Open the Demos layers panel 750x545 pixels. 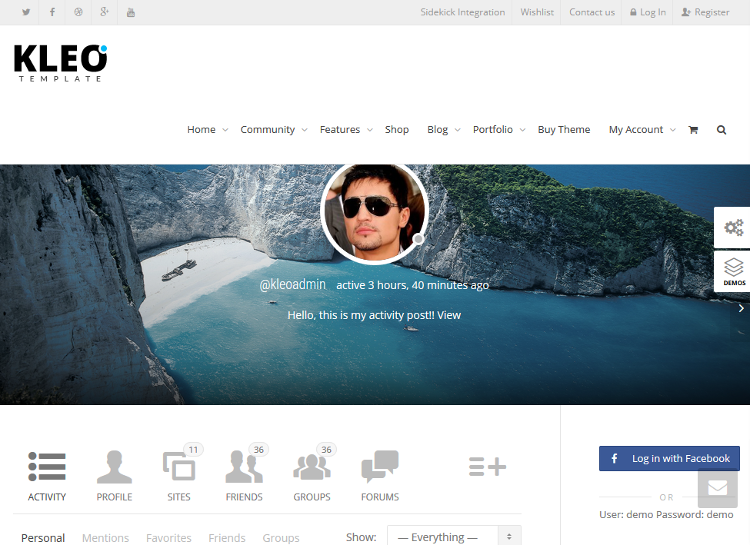[733, 272]
